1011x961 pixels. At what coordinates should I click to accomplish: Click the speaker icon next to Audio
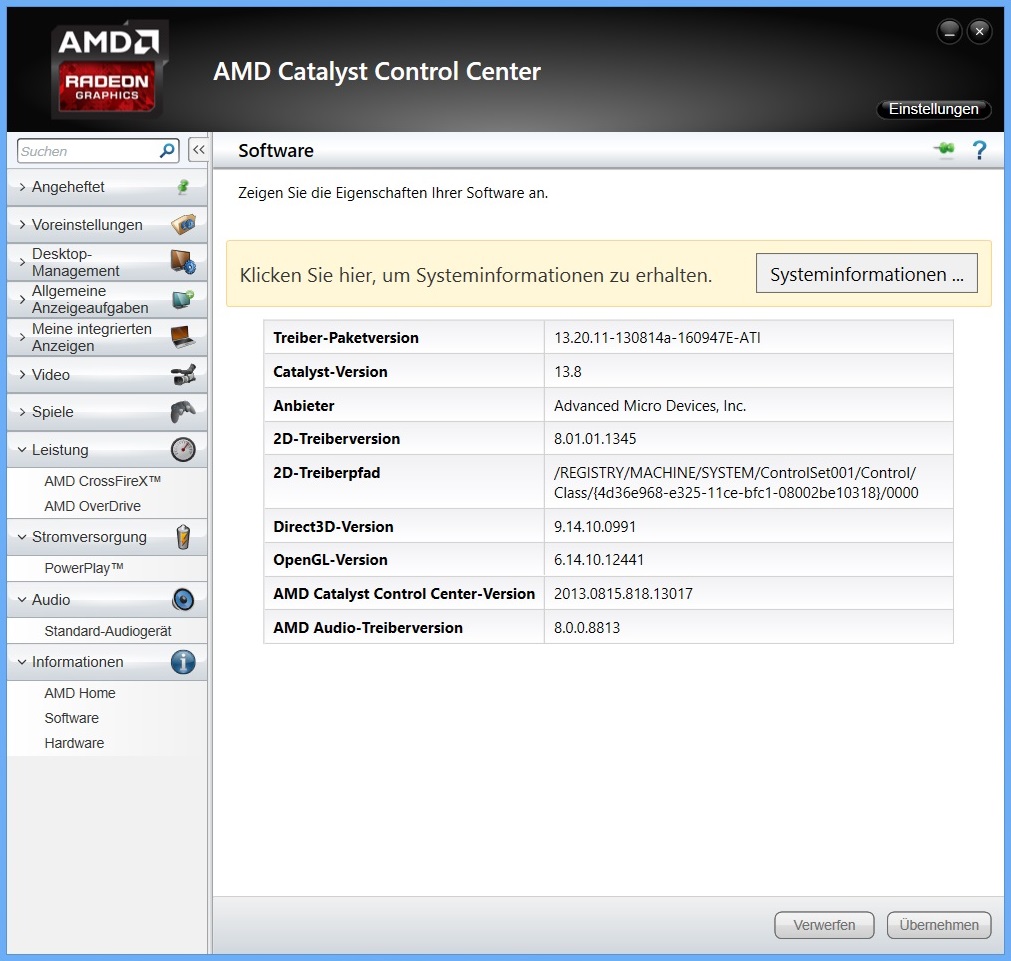point(183,600)
